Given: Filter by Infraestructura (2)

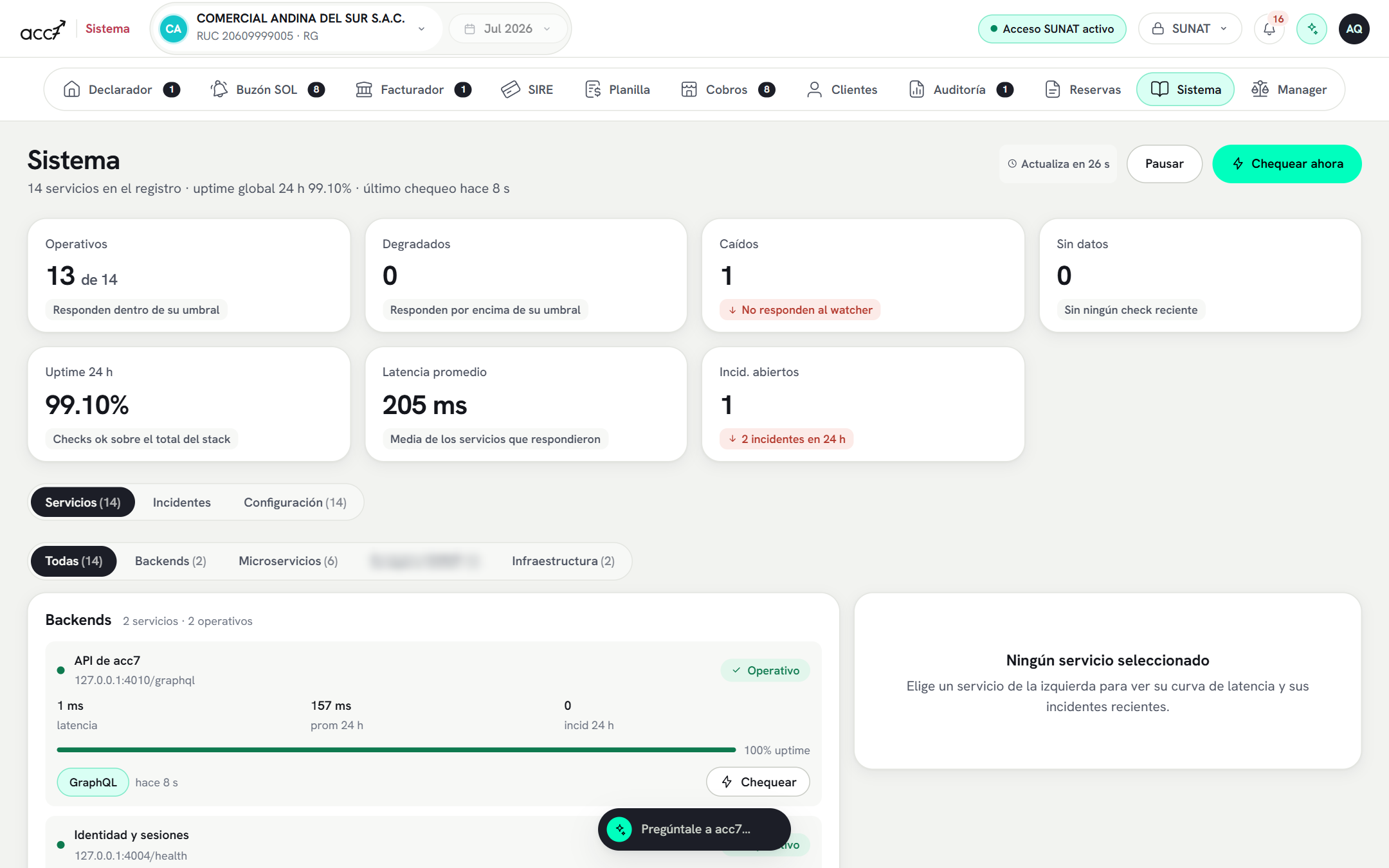Looking at the screenshot, I should click(x=563, y=561).
